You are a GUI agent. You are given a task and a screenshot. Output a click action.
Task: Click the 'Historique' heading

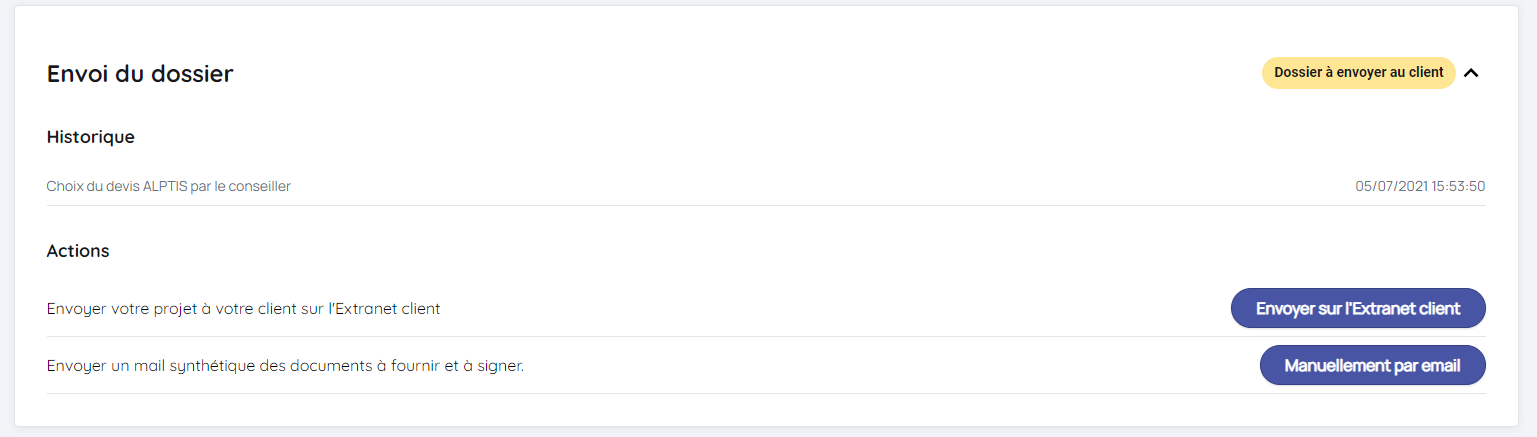click(x=91, y=137)
